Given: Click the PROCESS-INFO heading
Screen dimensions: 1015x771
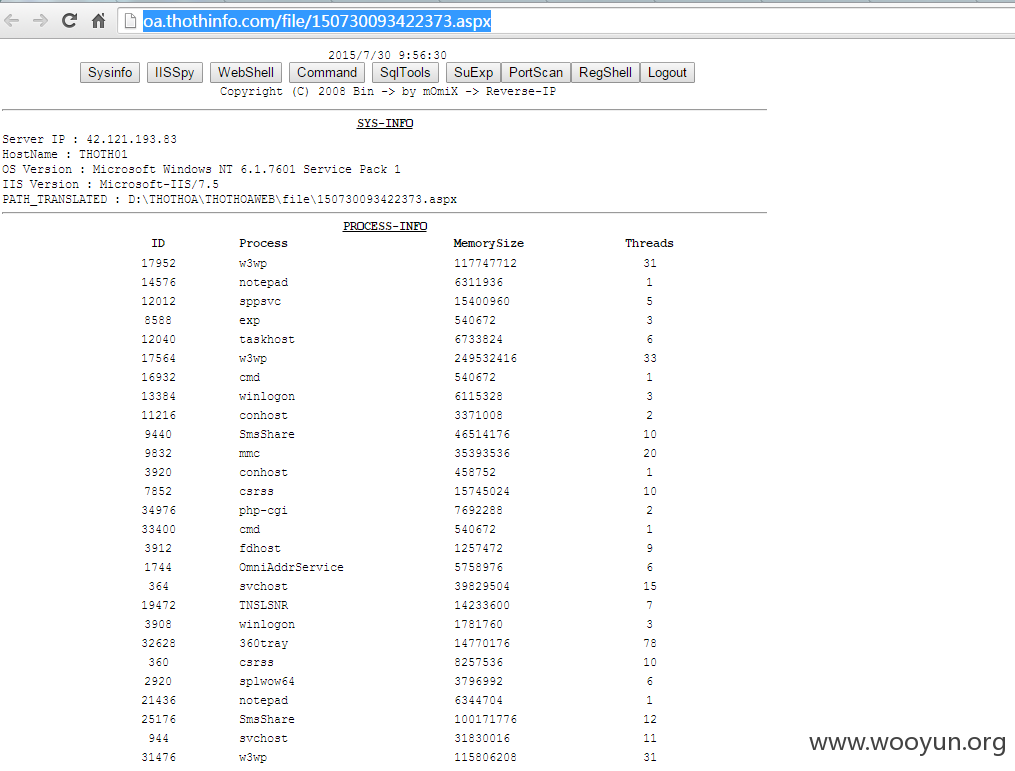Looking at the screenshot, I should click(x=385, y=226).
